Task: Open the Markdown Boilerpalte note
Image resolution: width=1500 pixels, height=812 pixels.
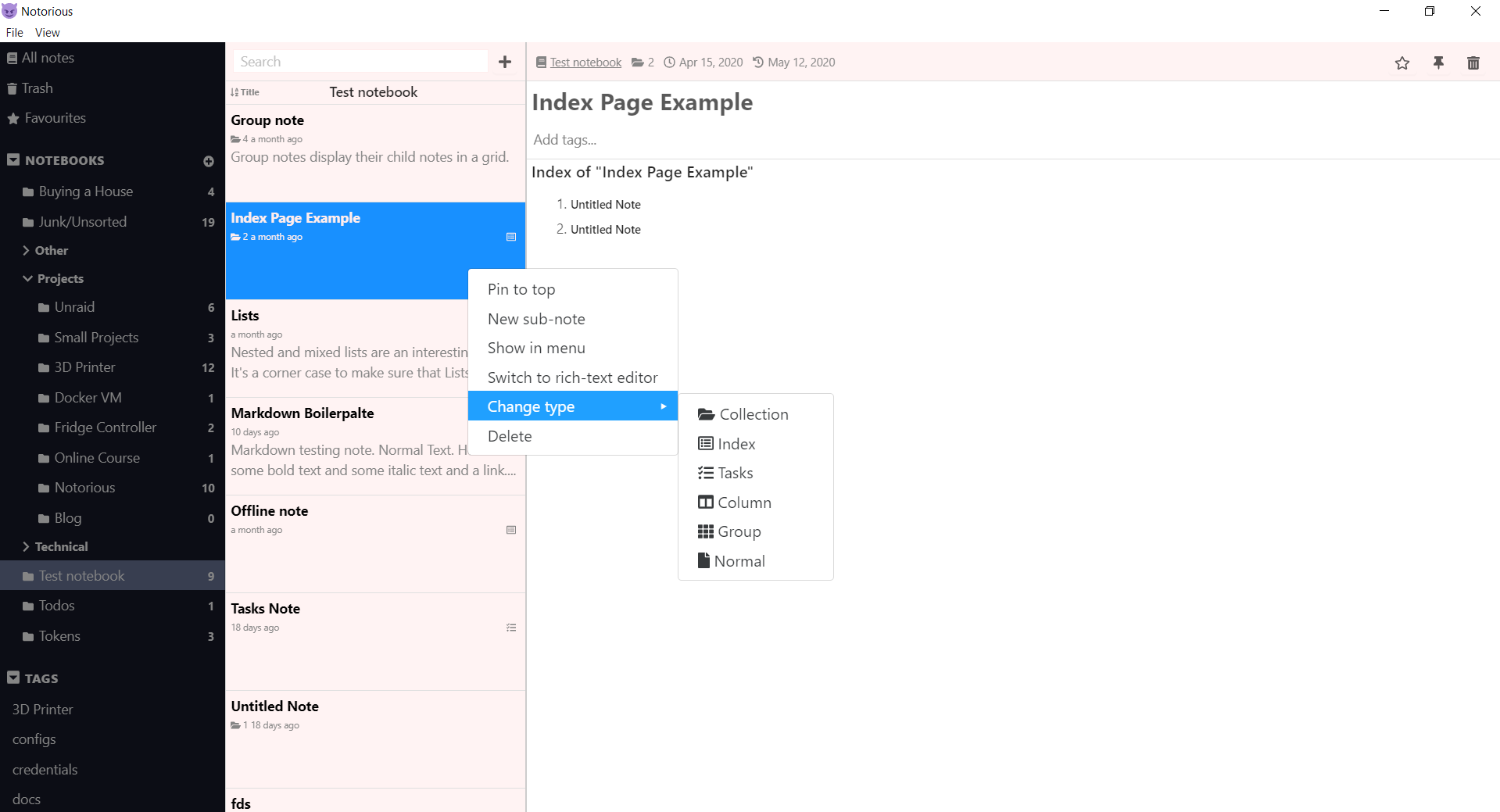Action: [x=303, y=413]
